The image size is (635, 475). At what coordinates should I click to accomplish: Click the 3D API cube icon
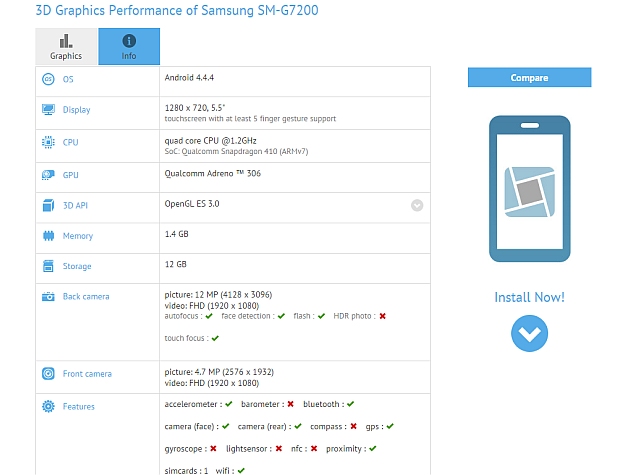tap(48, 205)
